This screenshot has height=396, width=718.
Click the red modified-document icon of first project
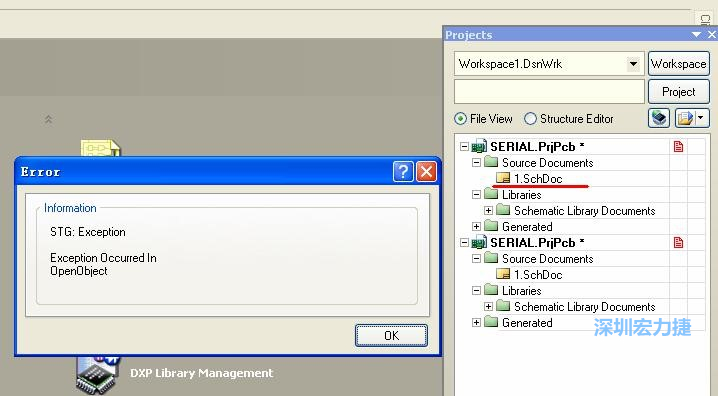pyautogui.click(x=678, y=146)
